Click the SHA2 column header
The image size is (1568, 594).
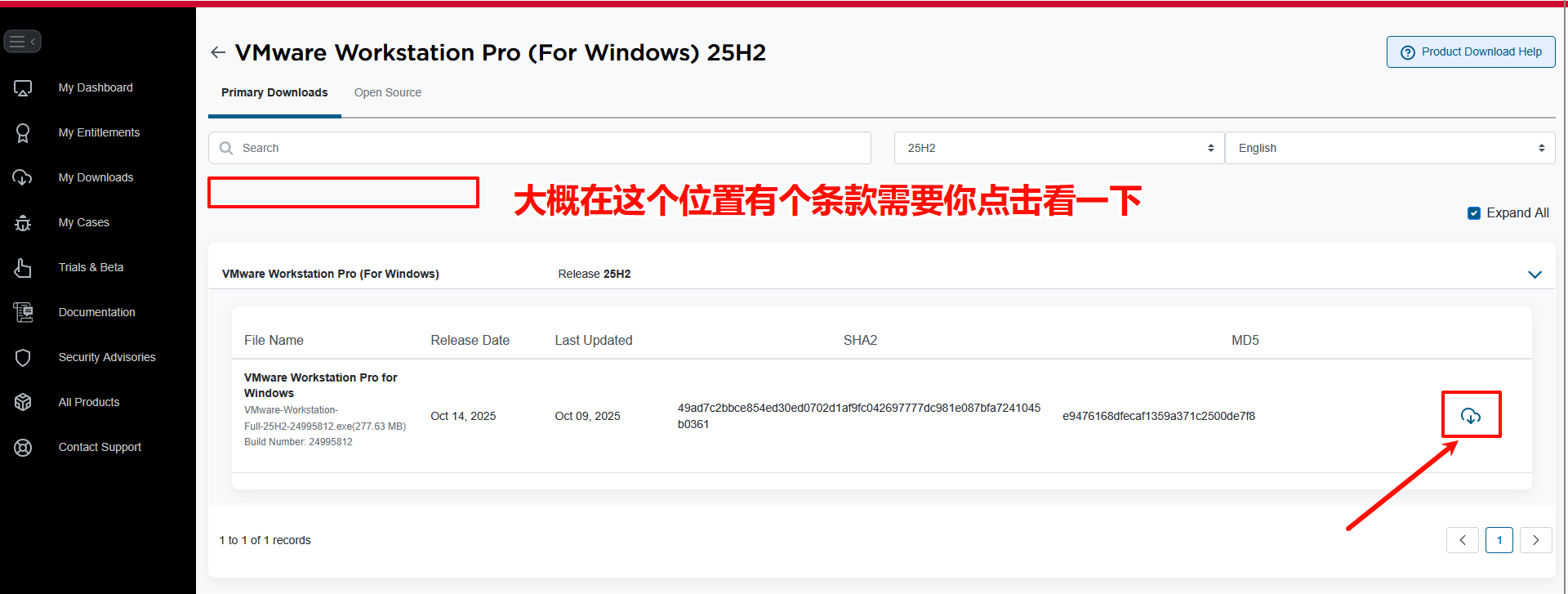(x=860, y=340)
